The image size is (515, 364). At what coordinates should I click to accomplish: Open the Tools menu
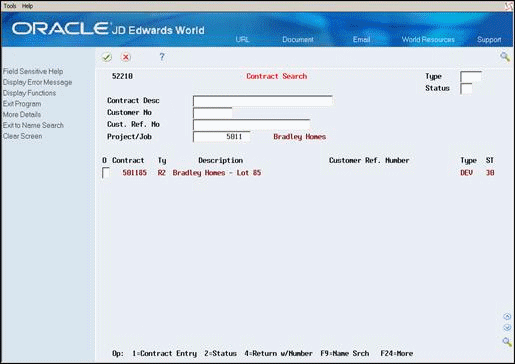10,6
